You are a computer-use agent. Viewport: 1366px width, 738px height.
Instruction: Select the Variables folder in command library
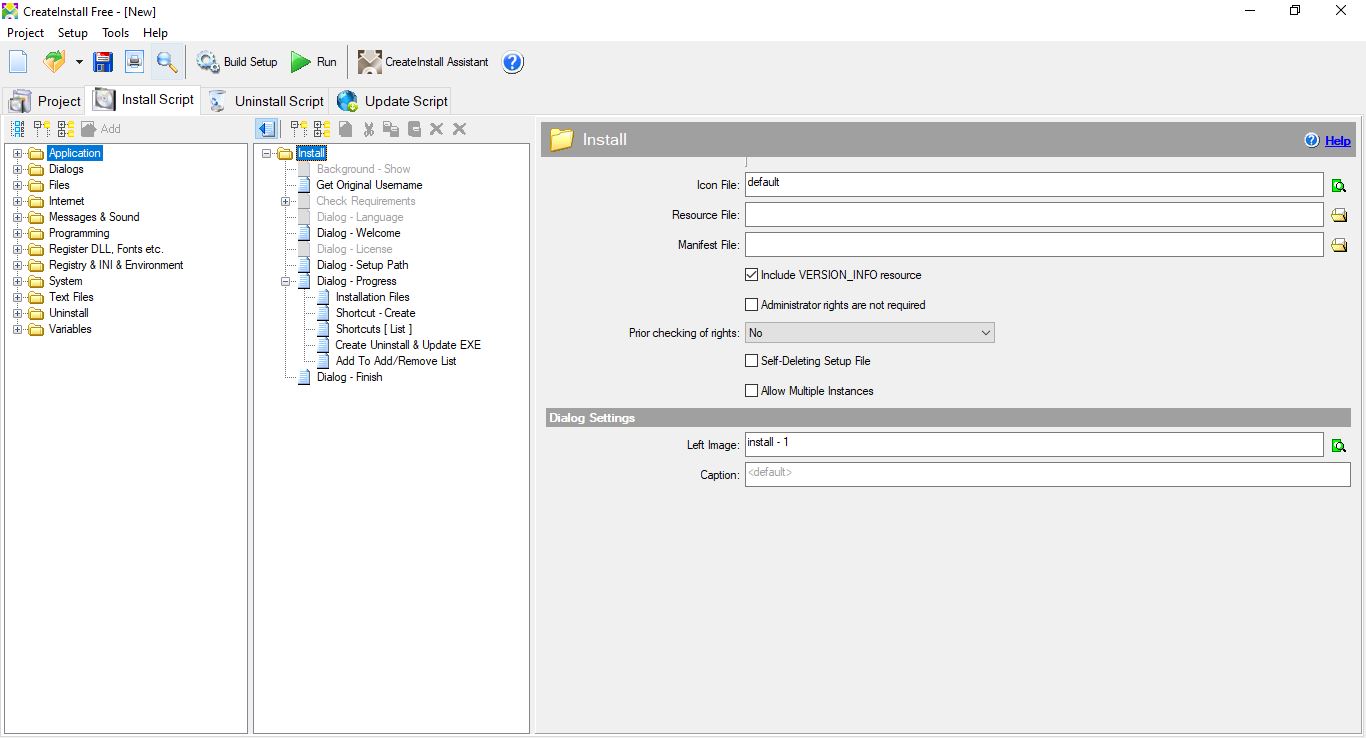click(x=70, y=329)
